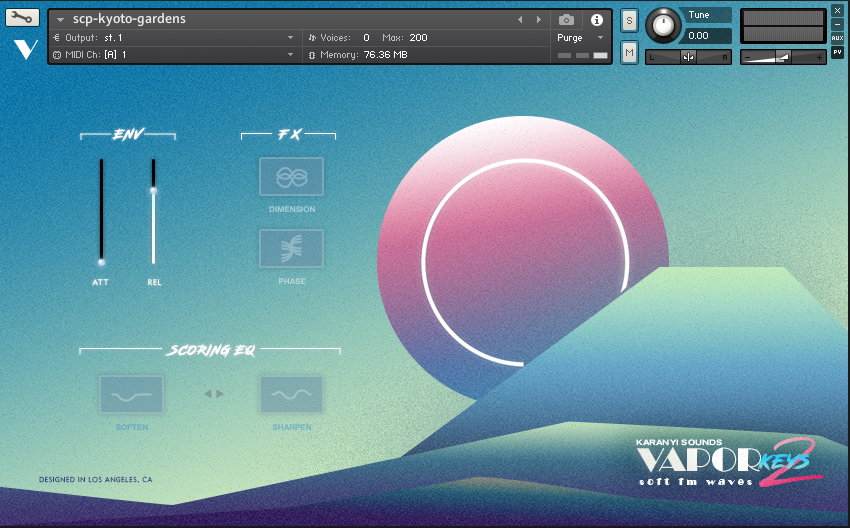Click the Max voices value 200
850x528 pixels.
[418, 37]
